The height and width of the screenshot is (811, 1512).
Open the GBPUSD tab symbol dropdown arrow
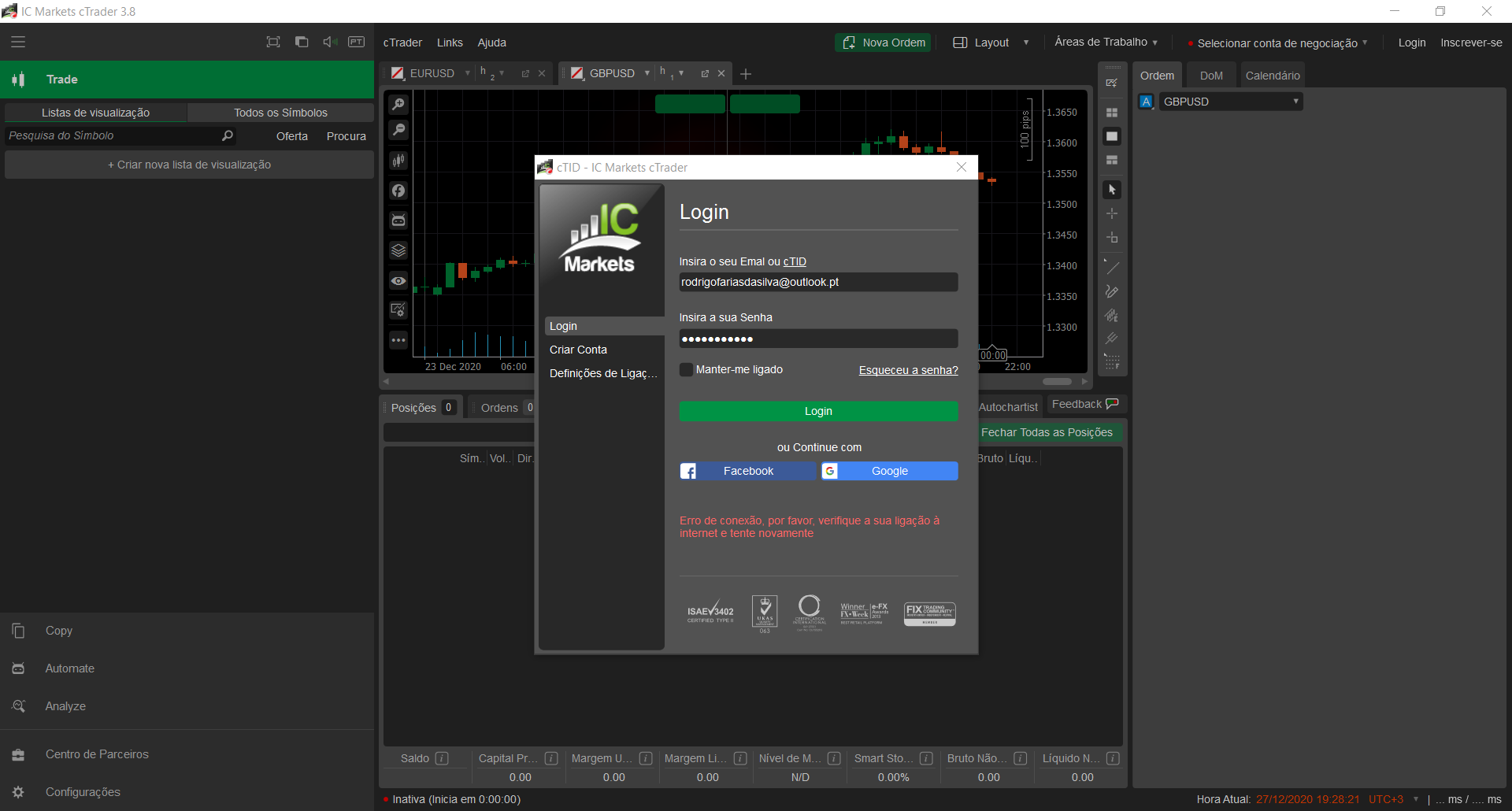647,73
